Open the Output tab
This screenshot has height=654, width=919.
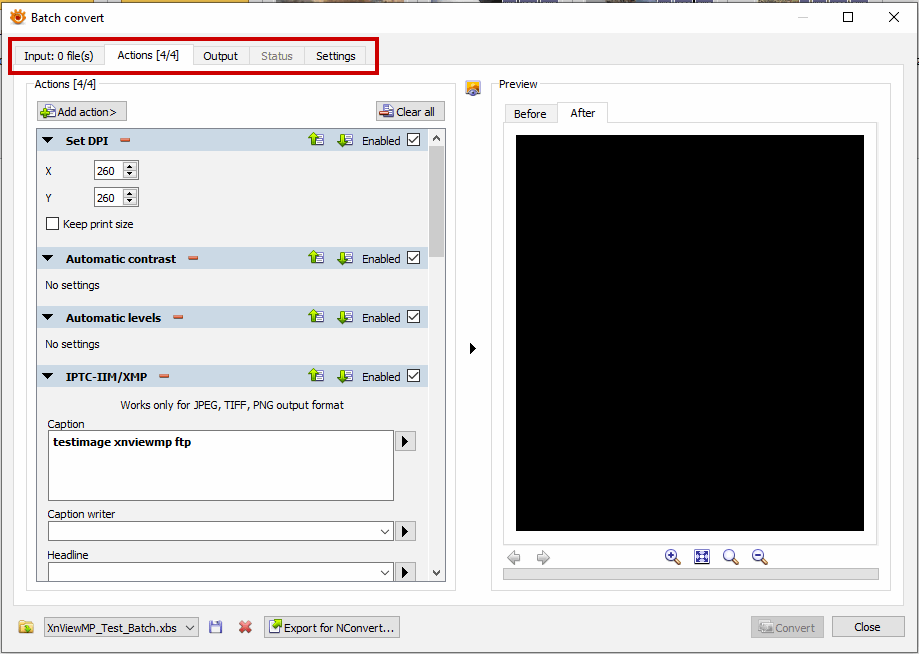point(220,56)
